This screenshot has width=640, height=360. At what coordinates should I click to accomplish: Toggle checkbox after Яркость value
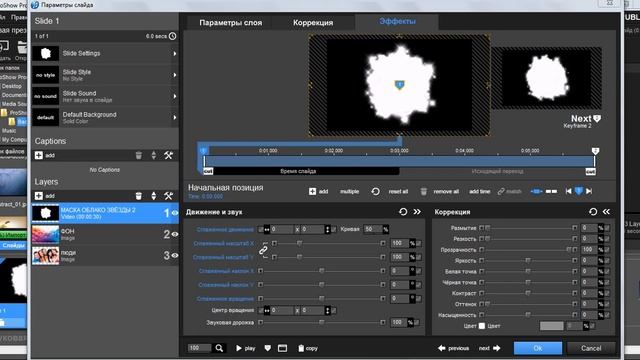click(x=607, y=260)
